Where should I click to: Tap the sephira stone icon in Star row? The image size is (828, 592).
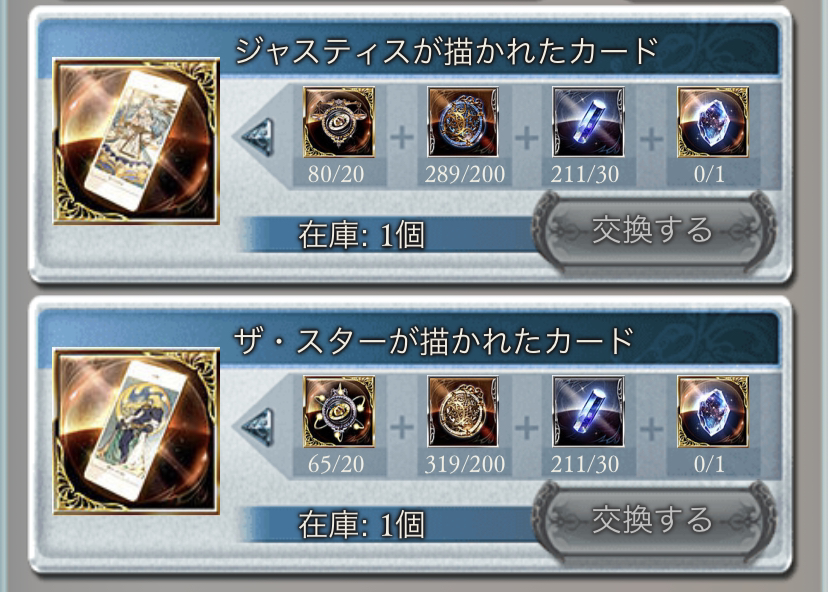[713, 411]
